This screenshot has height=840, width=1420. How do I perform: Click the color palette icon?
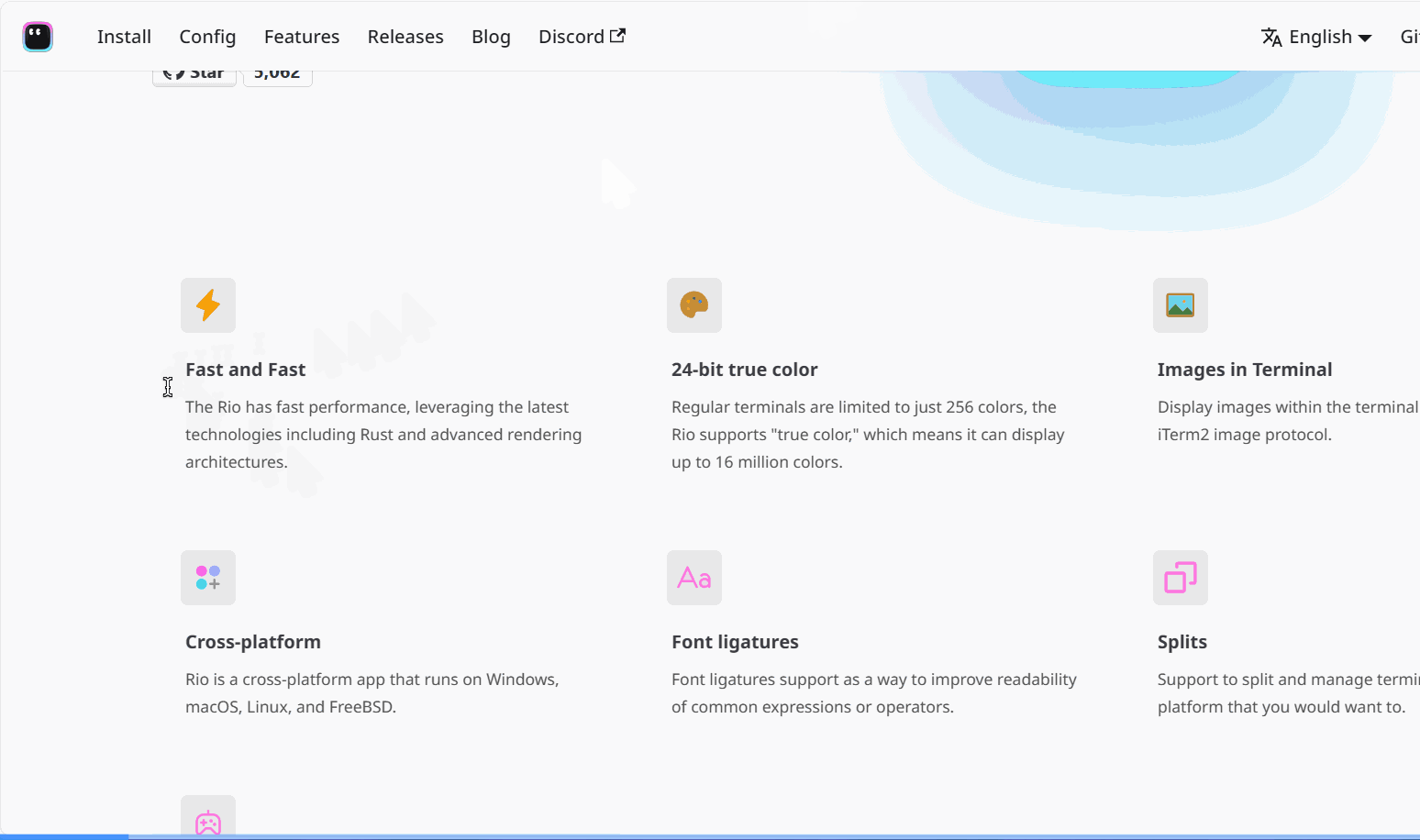pyautogui.click(x=694, y=305)
